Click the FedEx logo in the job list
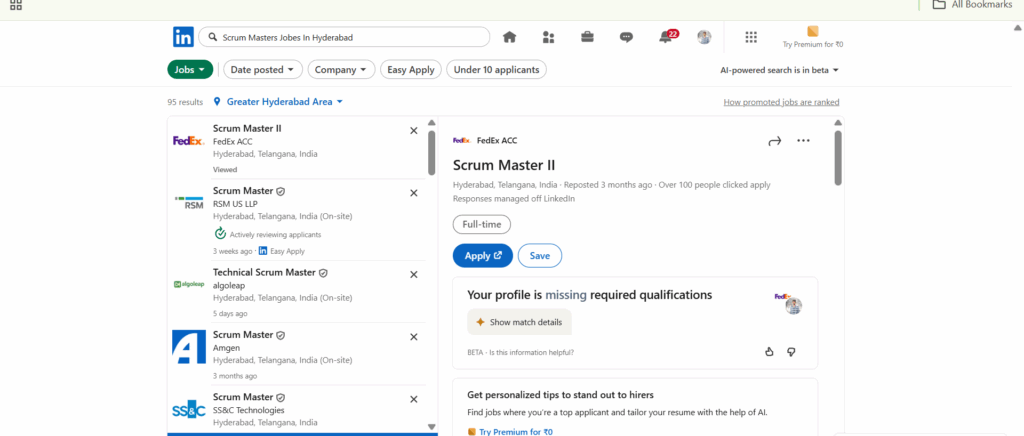The width and height of the screenshot is (1024, 436). [x=189, y=140]
